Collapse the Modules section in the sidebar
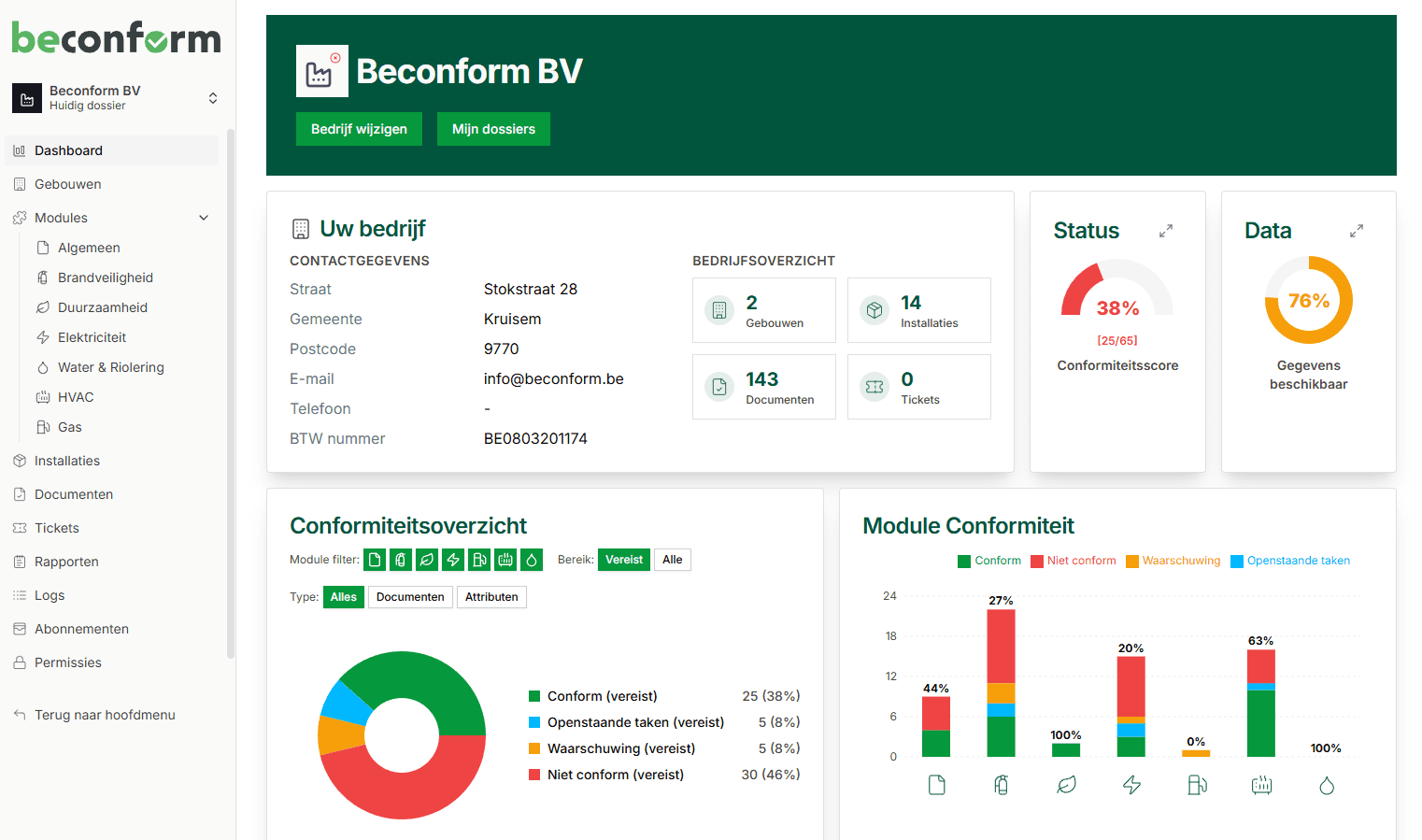 click(x=204, y=218)
